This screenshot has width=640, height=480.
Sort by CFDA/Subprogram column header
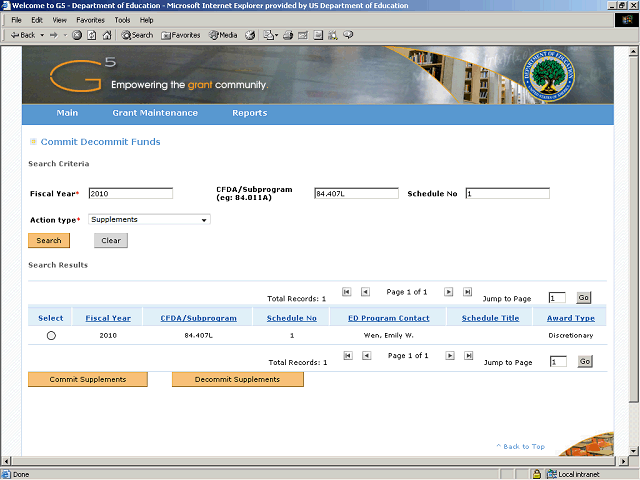point(198,318)
